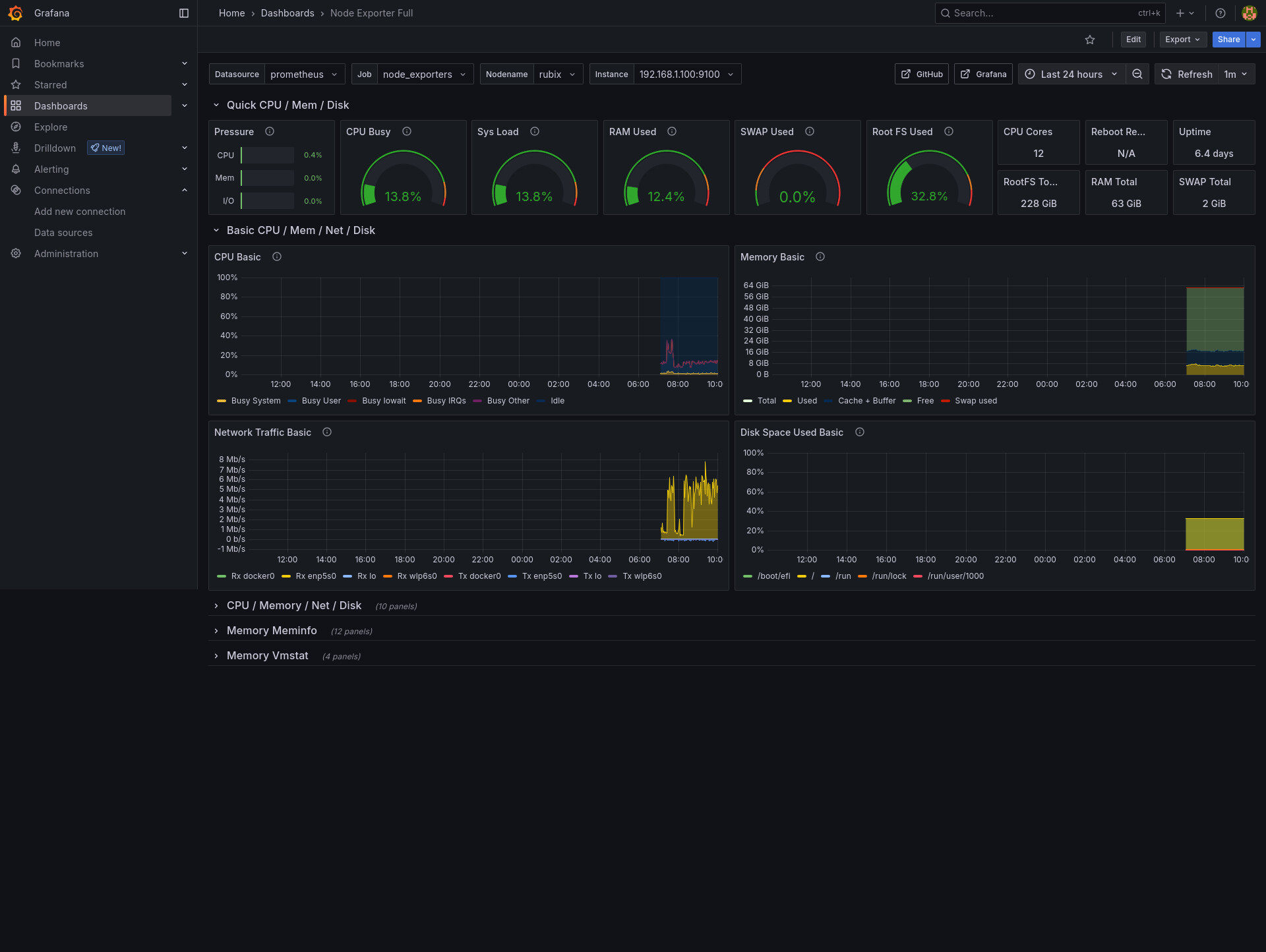Click the Grafana logo icon
The width and height of the screenshot is (1266, 952).
(x=15, y=13)
